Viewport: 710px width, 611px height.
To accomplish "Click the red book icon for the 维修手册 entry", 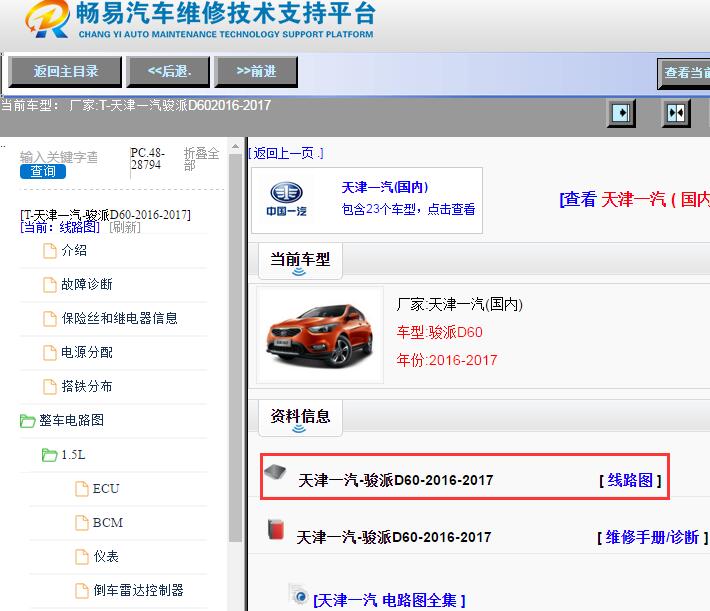I will [275, 529].
